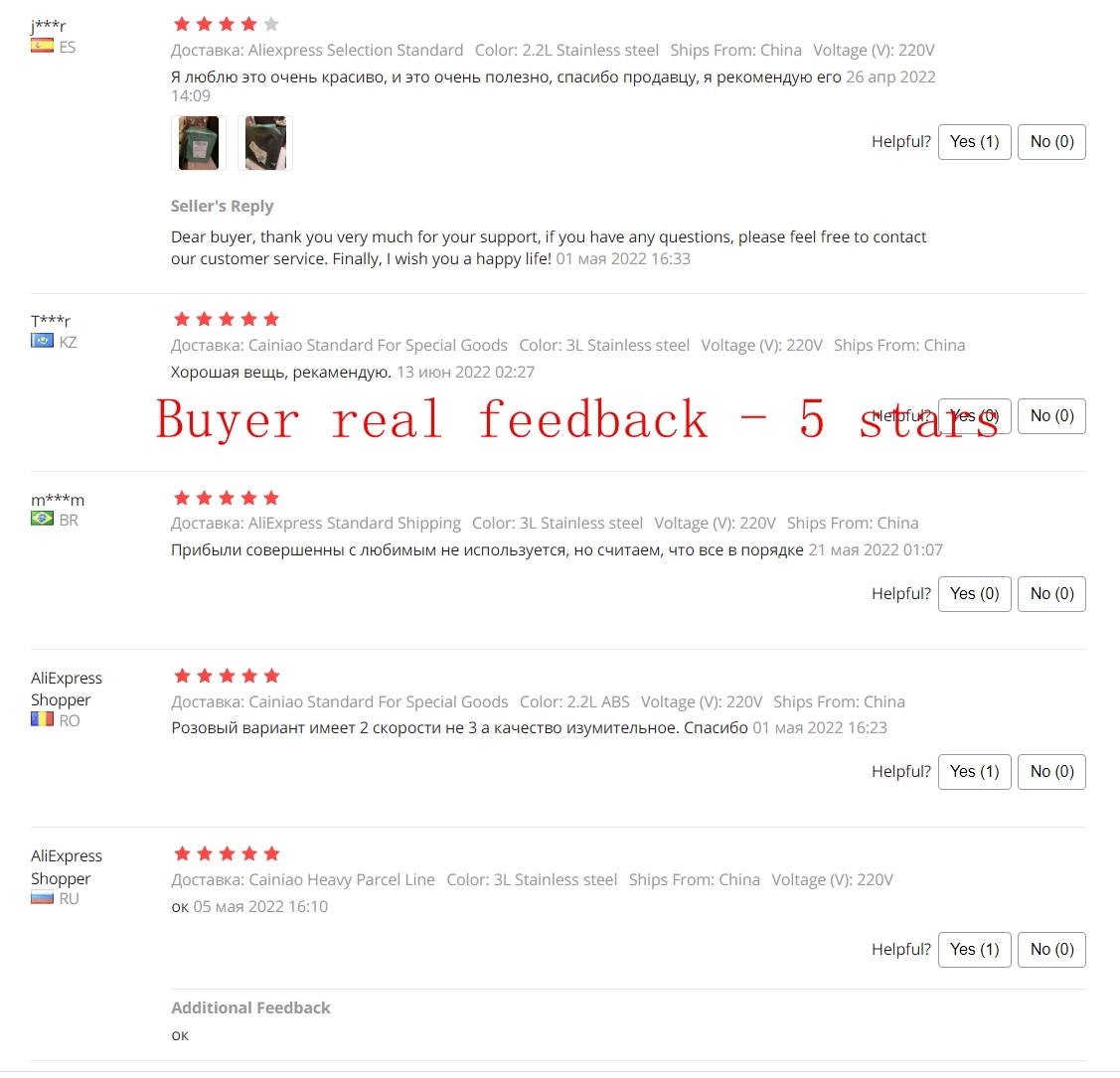
Task: Vote No (0) on m***m's BR review
Action: [1051, 594]
